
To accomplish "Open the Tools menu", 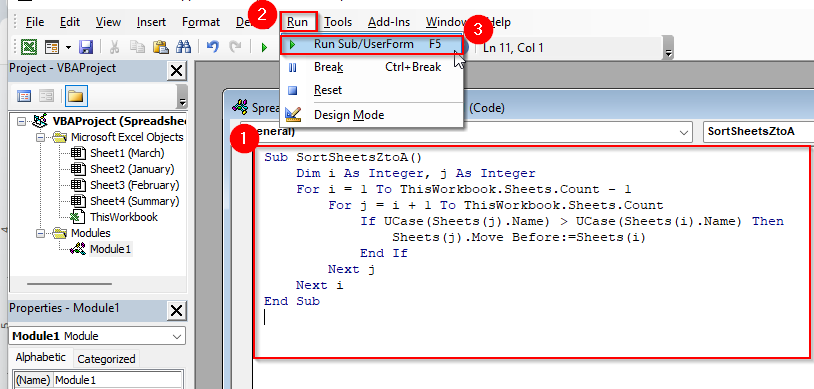I will coord(338,22).
